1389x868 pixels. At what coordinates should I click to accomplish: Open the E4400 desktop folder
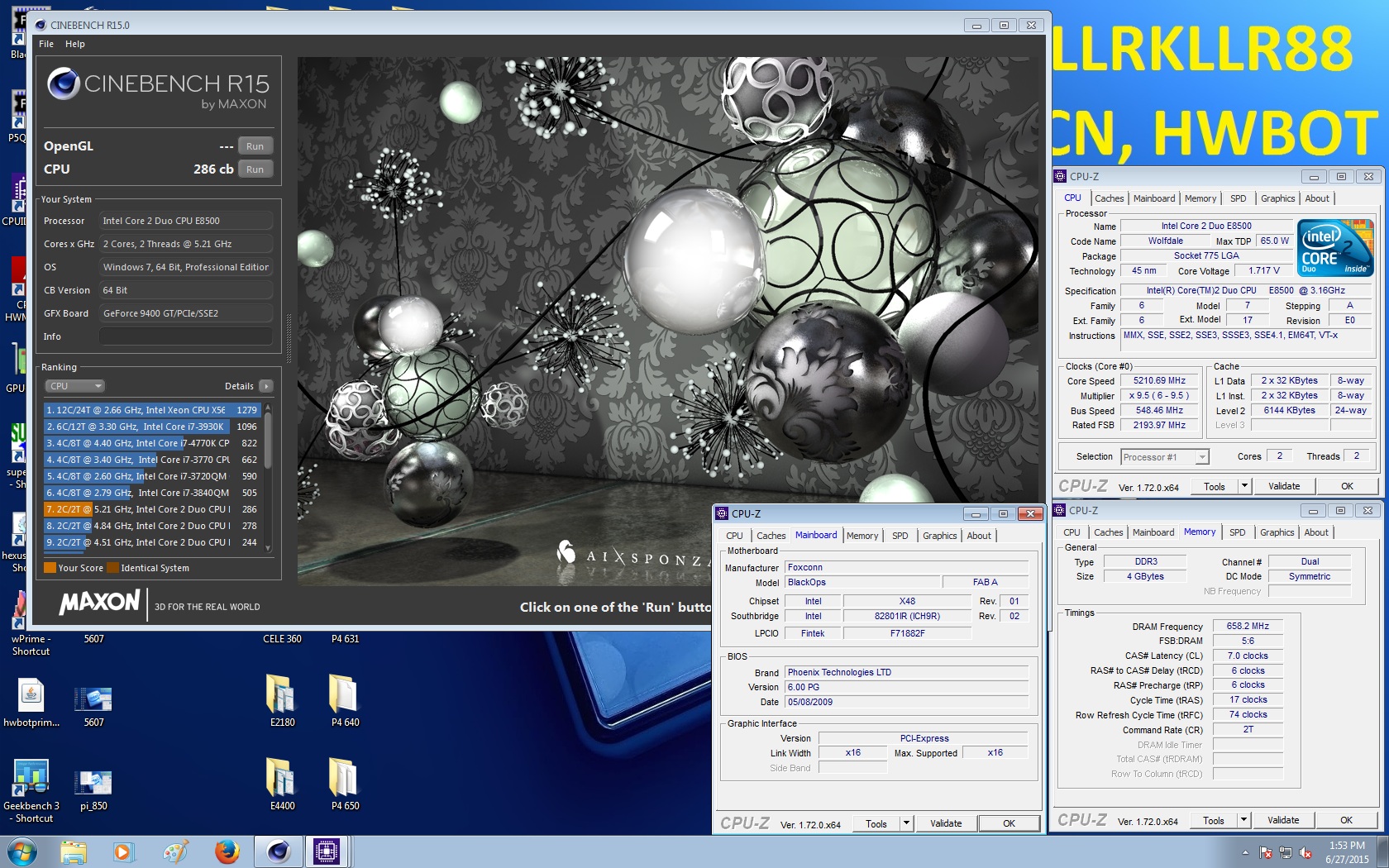click(282, 785)
